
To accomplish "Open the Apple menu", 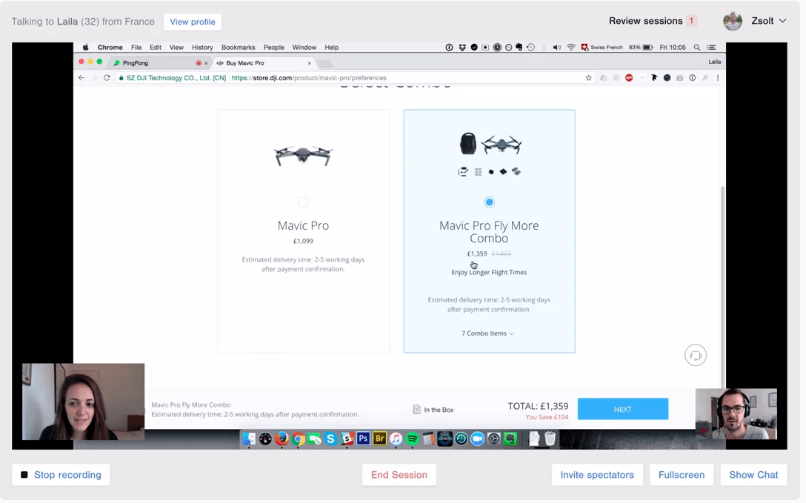I will pos(85,47).
